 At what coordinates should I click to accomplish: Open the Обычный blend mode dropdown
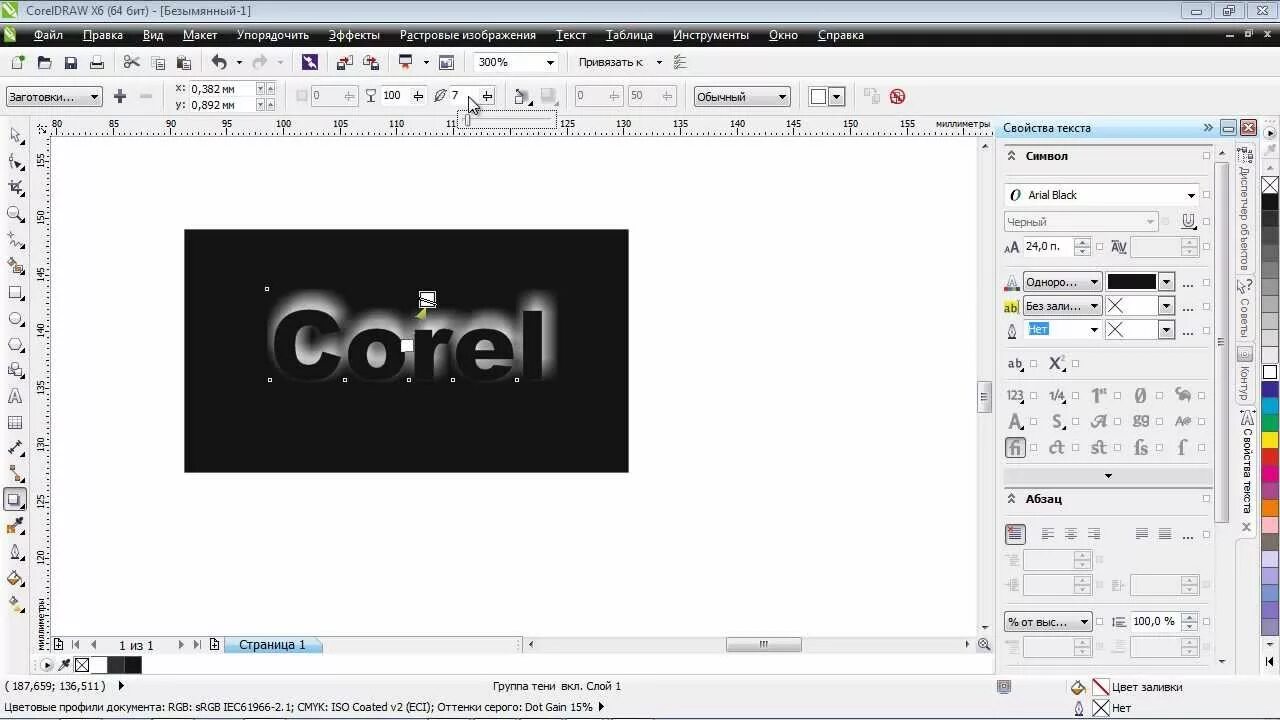(x=742, y=97)
